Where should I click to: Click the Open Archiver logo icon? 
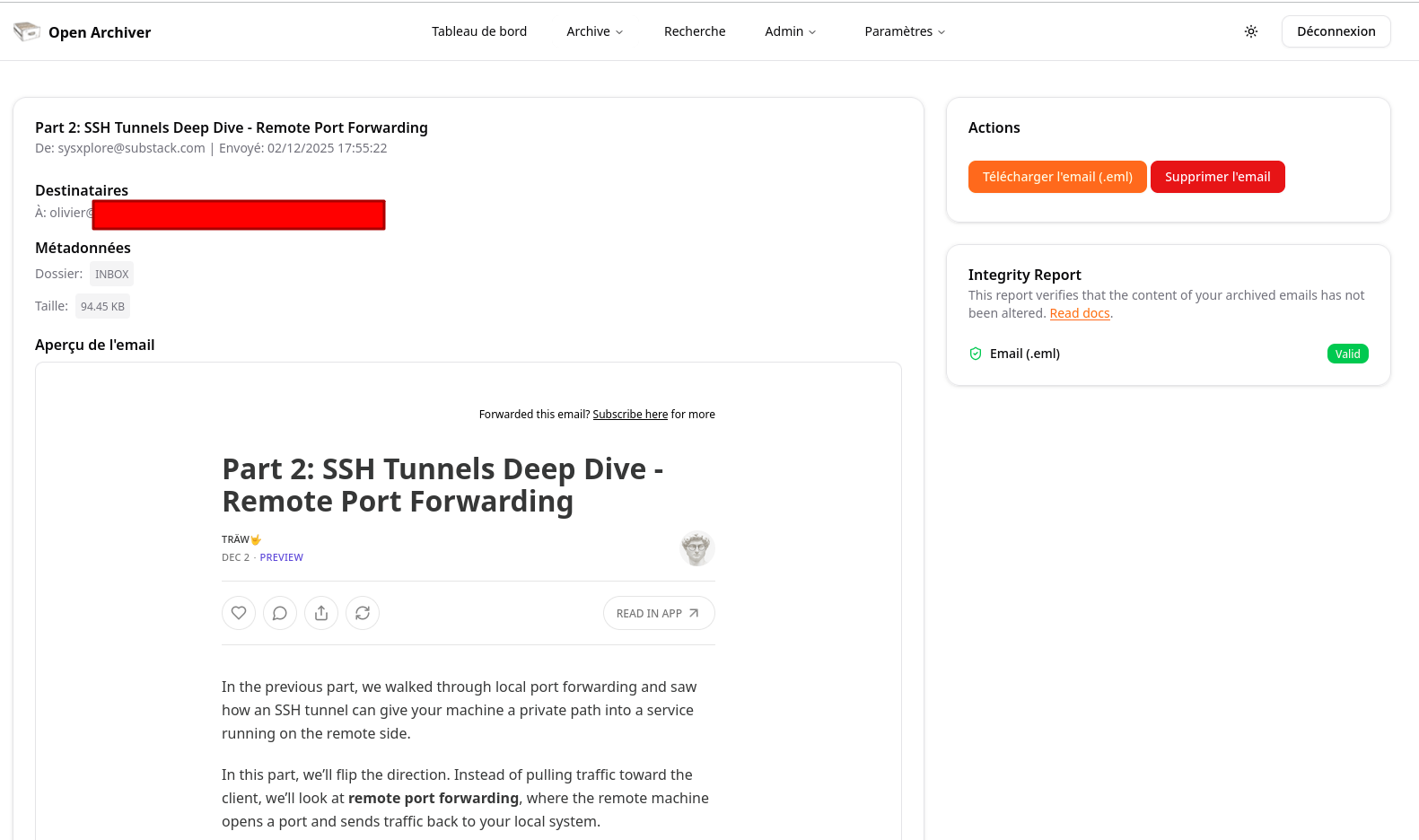(x=27, y=32)
